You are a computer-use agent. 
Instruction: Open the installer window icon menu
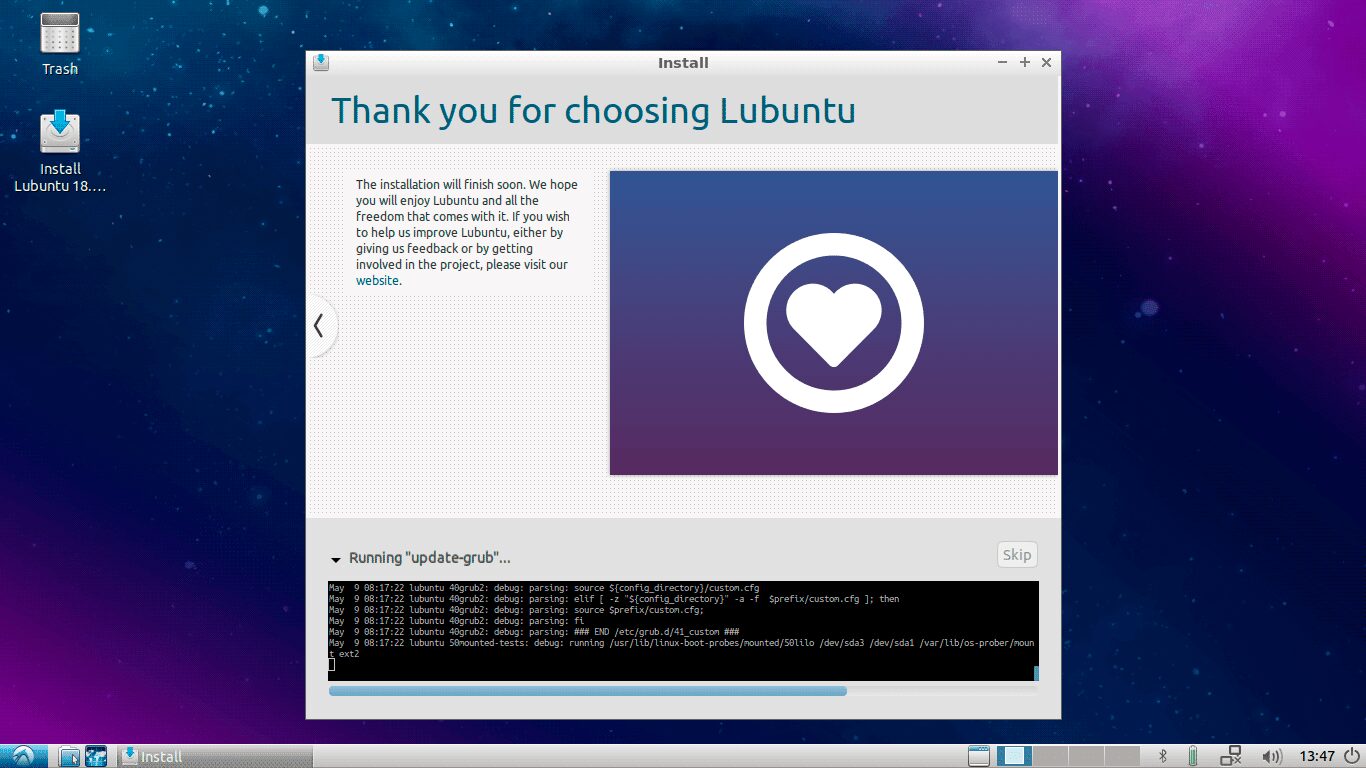click(x=320, y=62)
